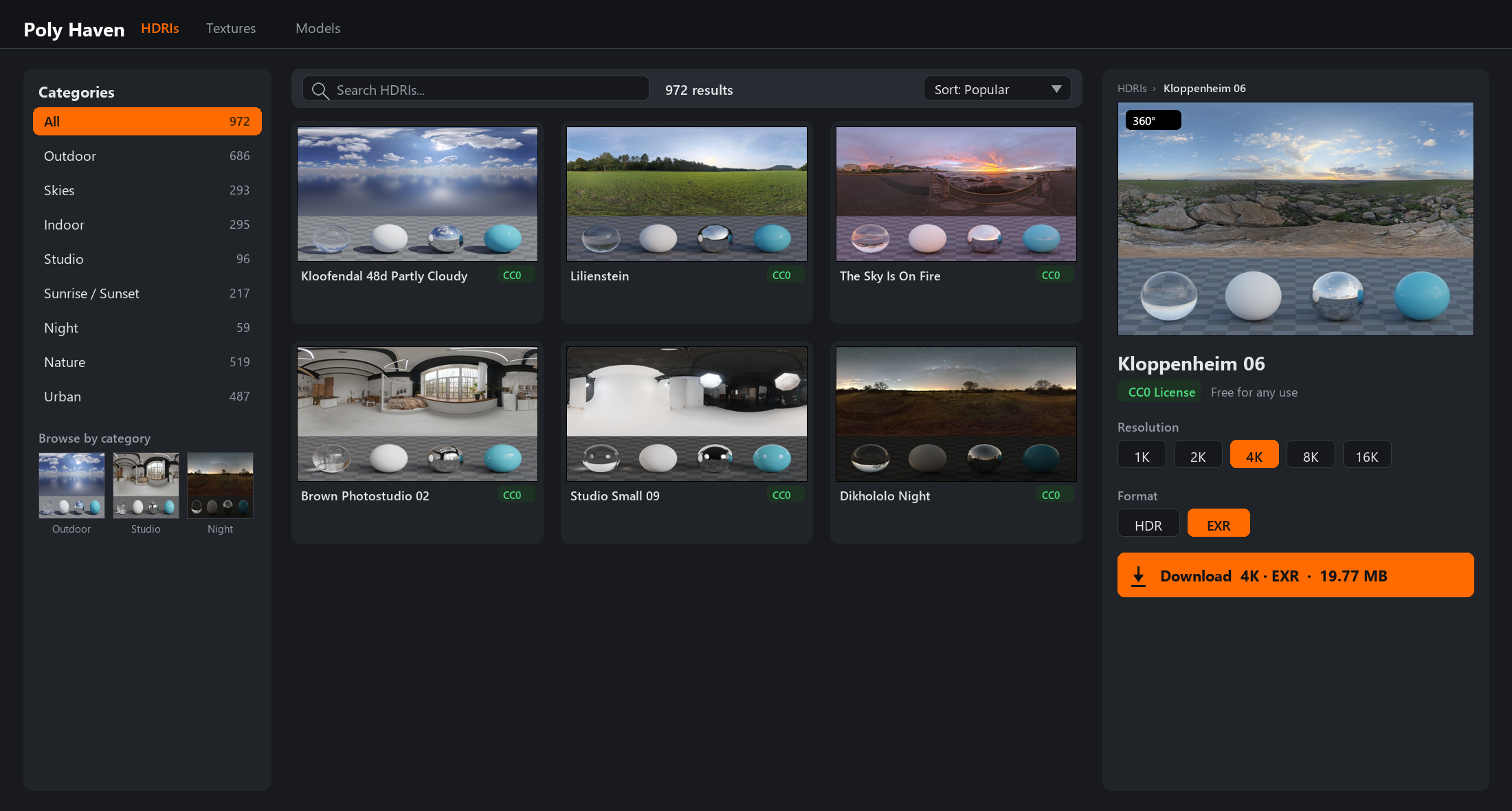Click the Categories heading
Viewport: 1512px width, 811px height.
[76, 91]
